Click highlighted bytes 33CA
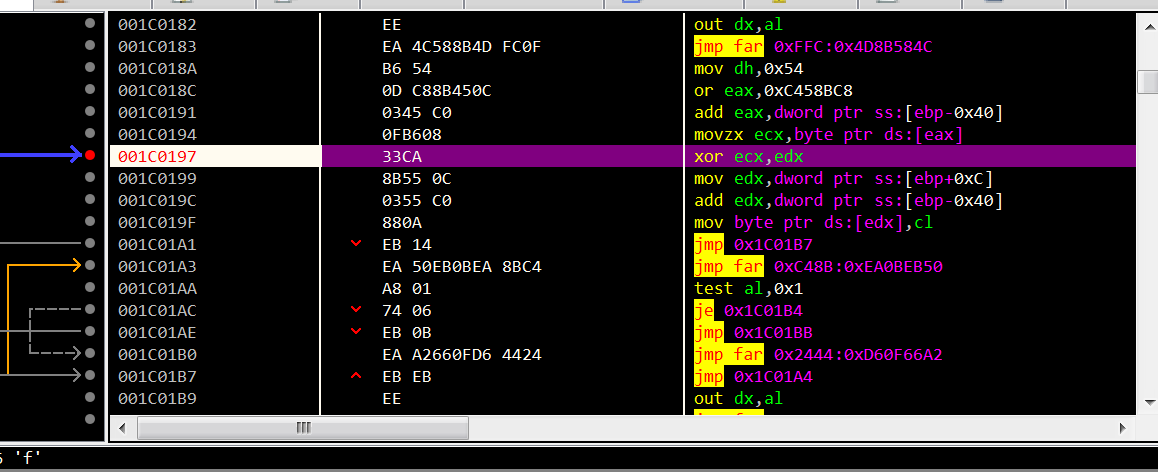 [x=402, y=157]
